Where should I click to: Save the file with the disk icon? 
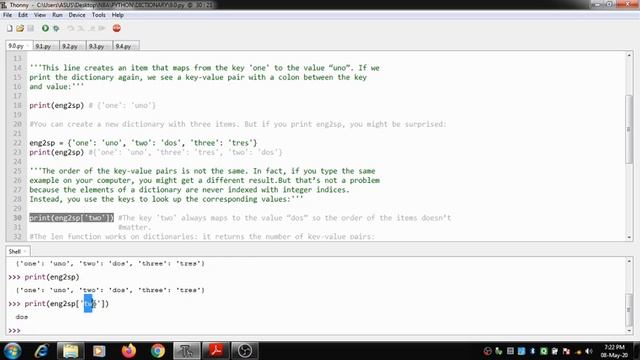tap(31, 28)
